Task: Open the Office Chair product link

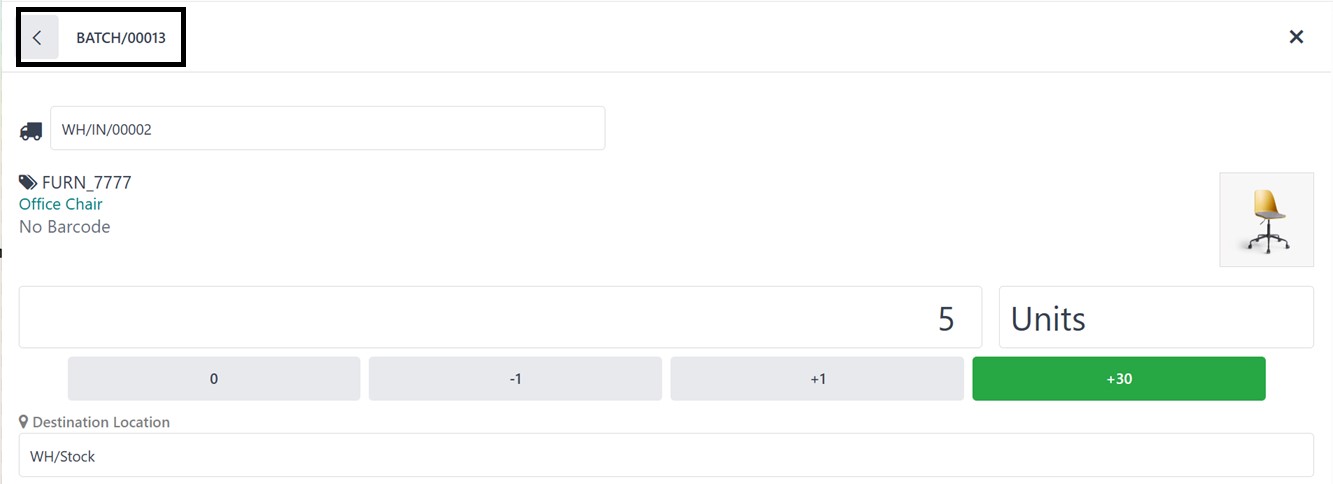Action: pyautogui.click(x=61, y=204)
